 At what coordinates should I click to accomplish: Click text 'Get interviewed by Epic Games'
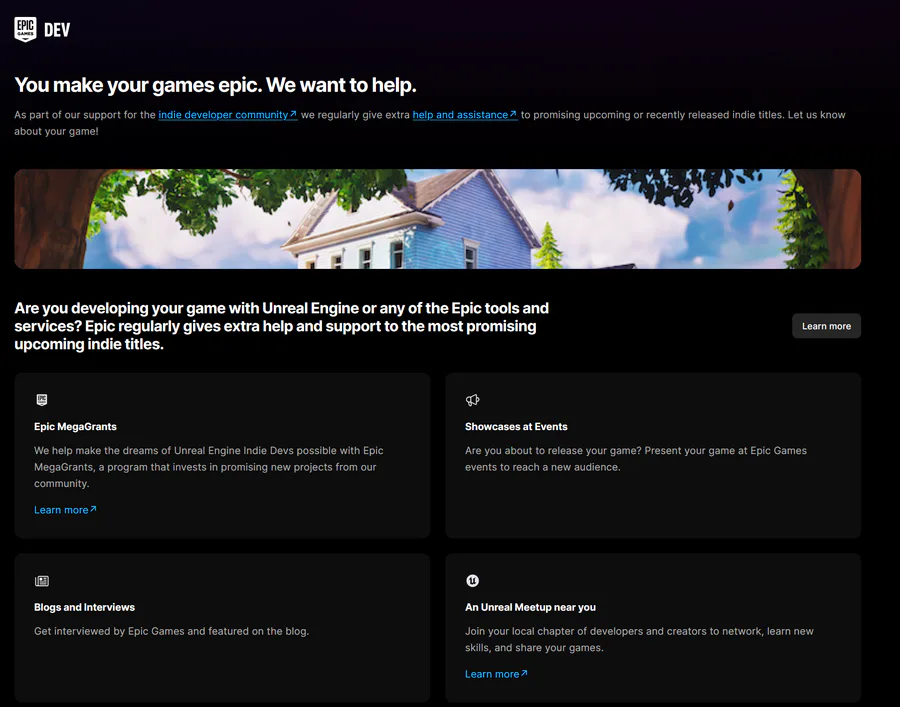click(x=109, y=631)
